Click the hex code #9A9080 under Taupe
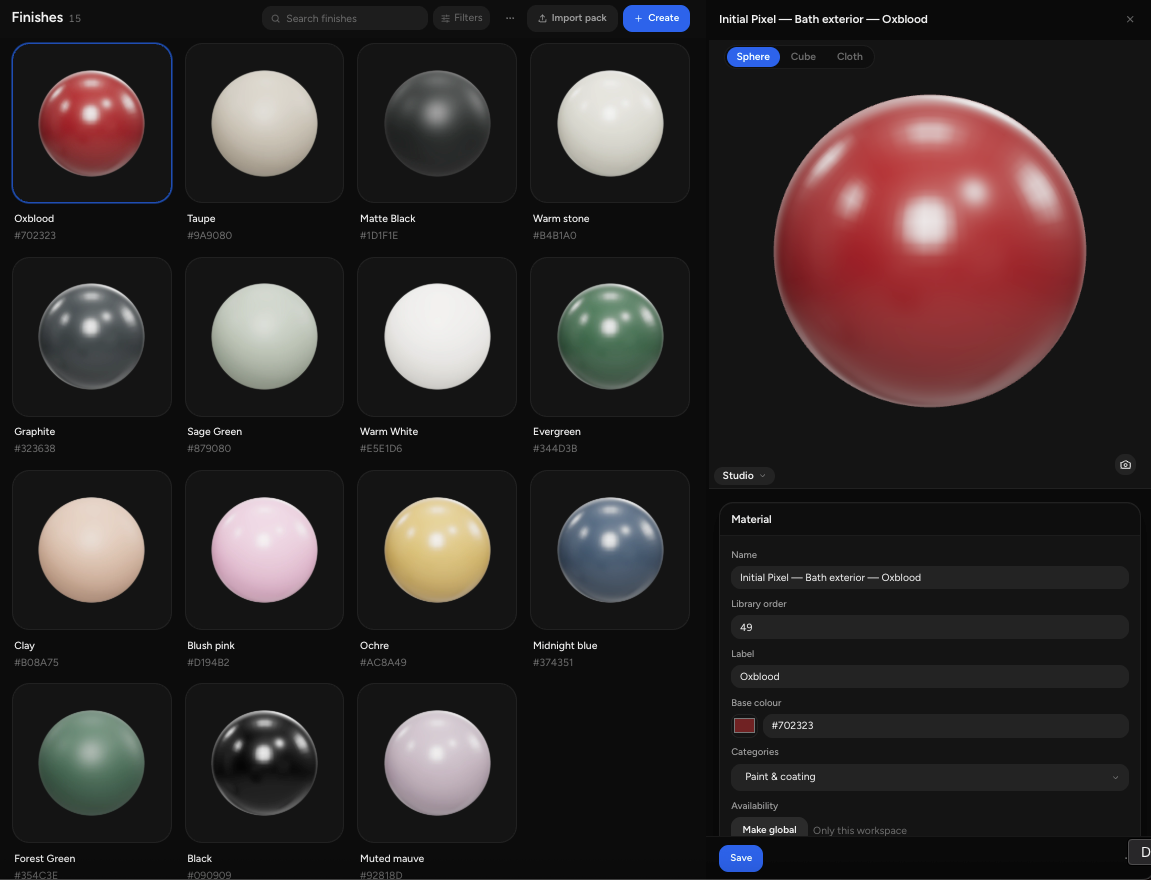Image resolution: width=1151 pixels, height=880 pixels. click(209, 236)
